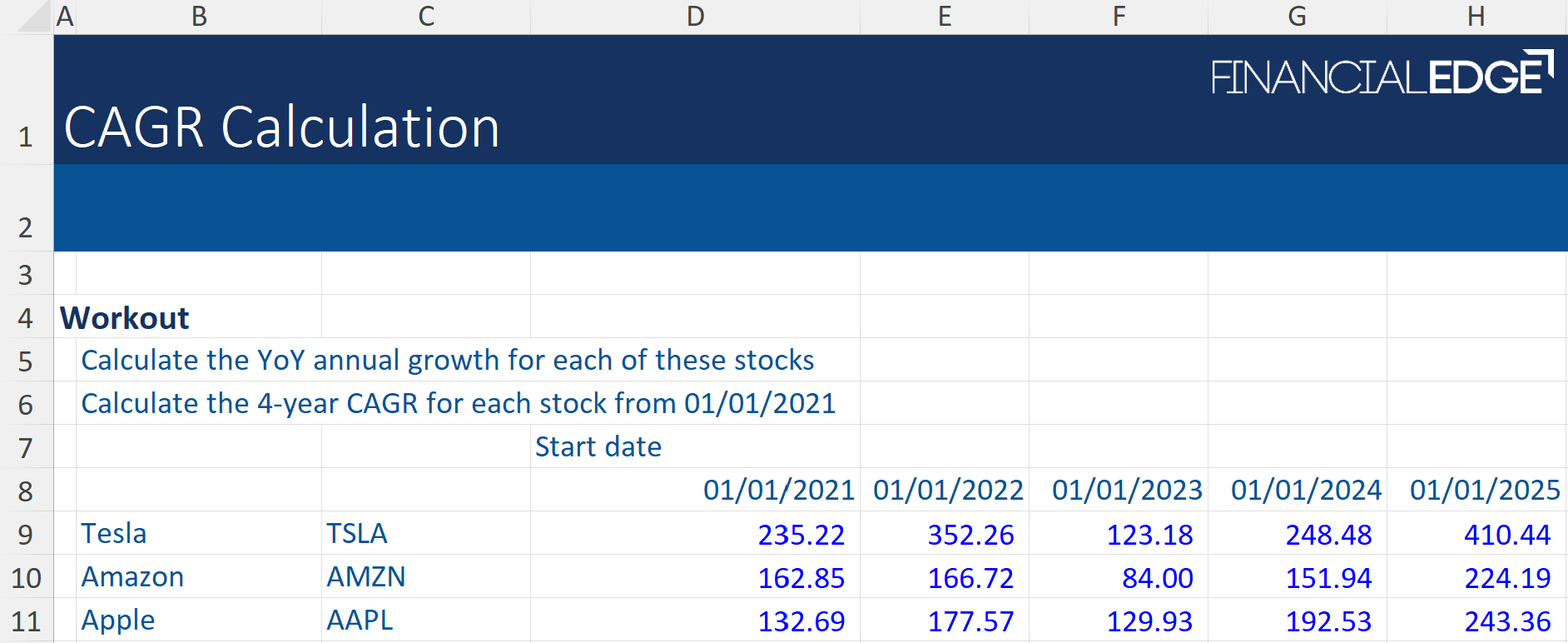
Task: Select row 4 header
Action: tap(26, 317)
